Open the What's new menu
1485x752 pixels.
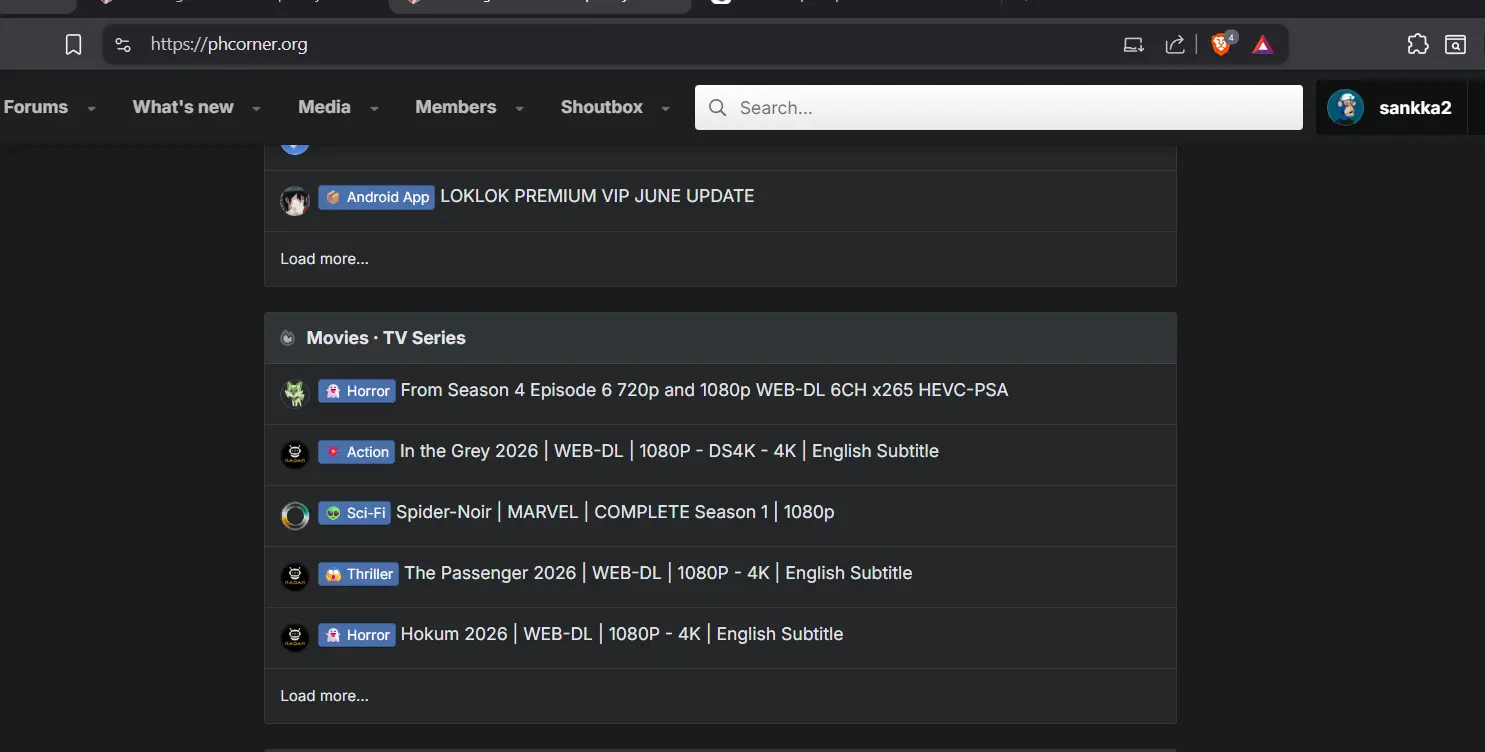(183, 107)
